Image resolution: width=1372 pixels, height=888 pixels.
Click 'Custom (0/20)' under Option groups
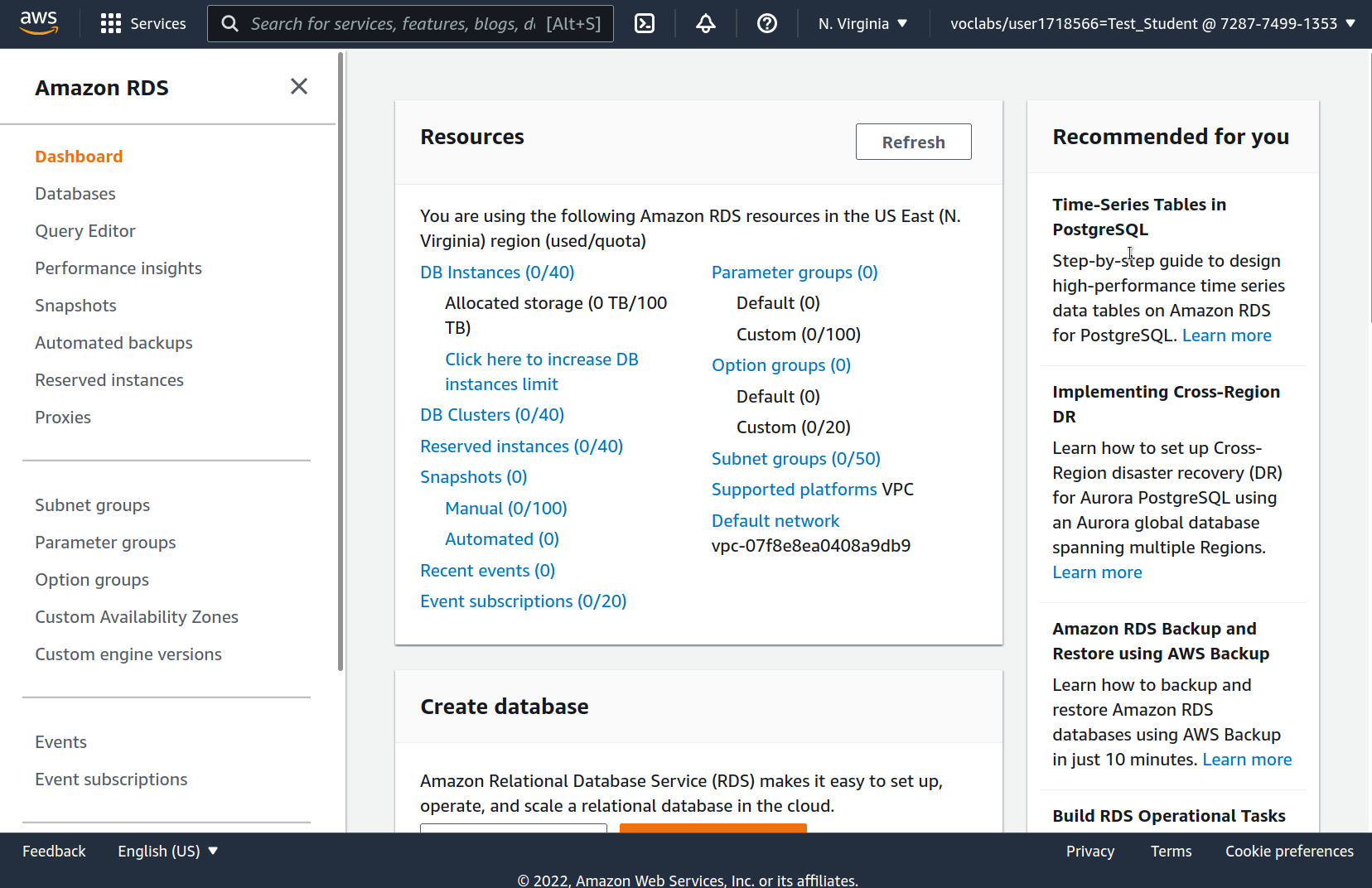pyautogui.click(x=794, y=427)
